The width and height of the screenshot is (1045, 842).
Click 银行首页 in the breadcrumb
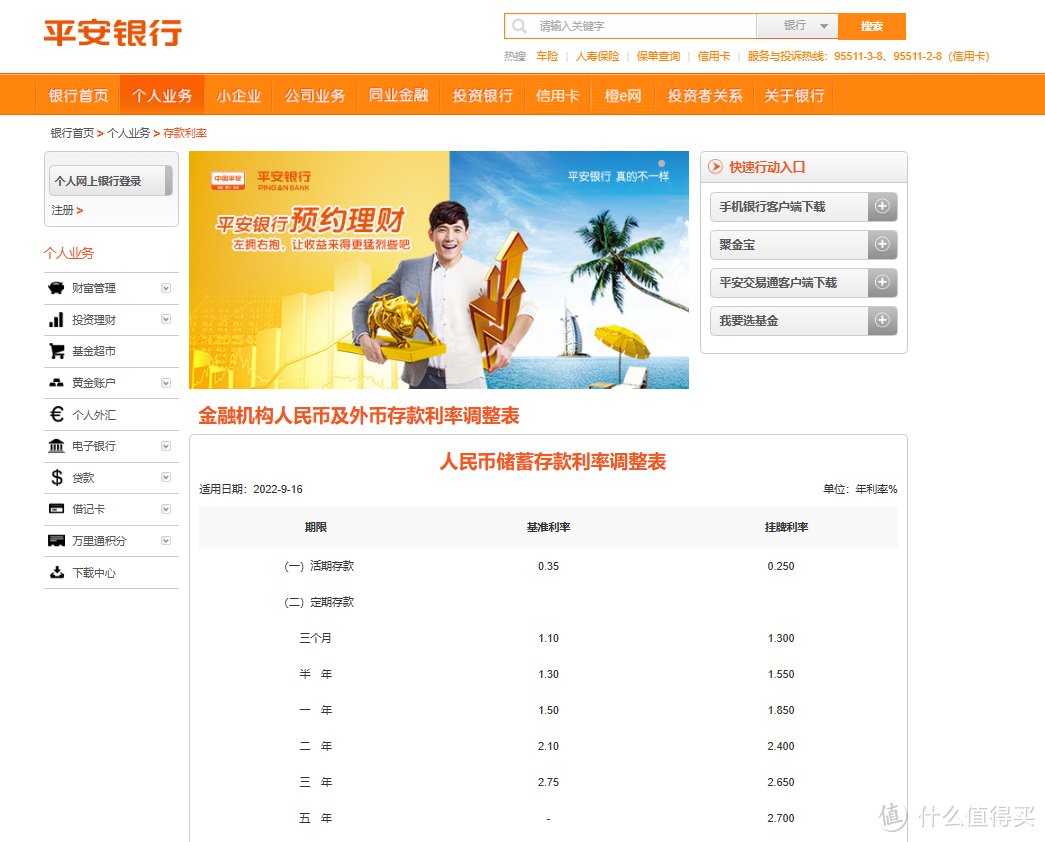[72, 133]
